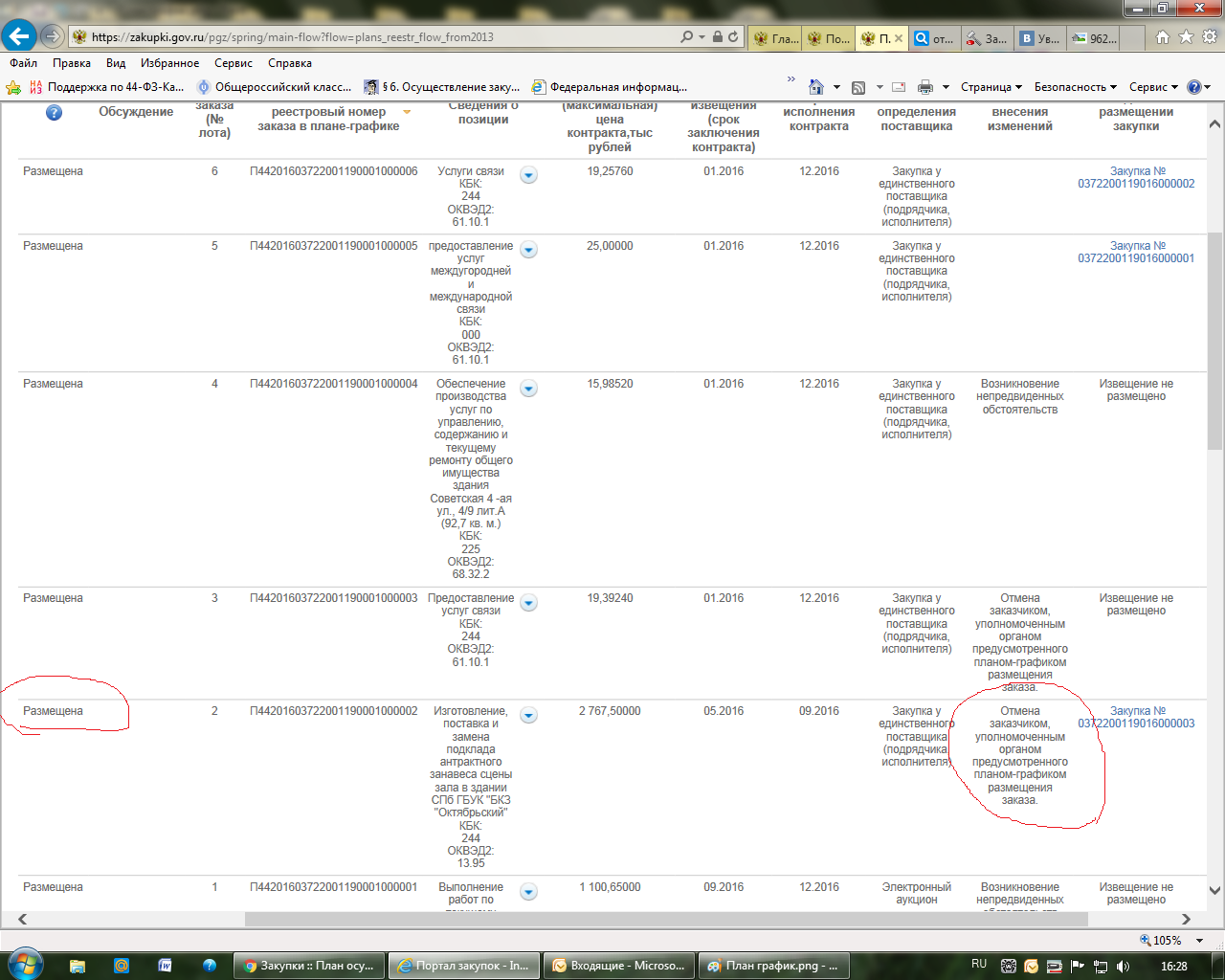
Task: Open browser Tools gear icon
Action: [x=1210, y=37]
